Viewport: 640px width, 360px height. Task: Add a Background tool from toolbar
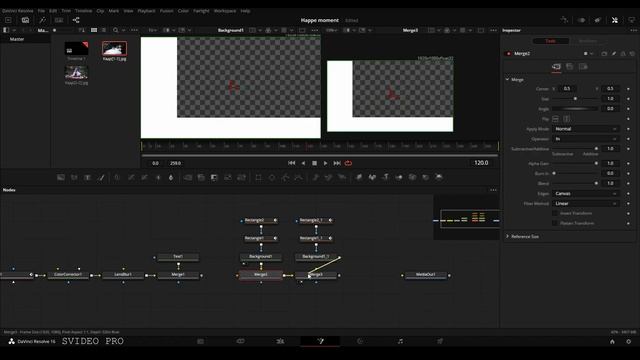pyautogui.click(x=61, y=177)
